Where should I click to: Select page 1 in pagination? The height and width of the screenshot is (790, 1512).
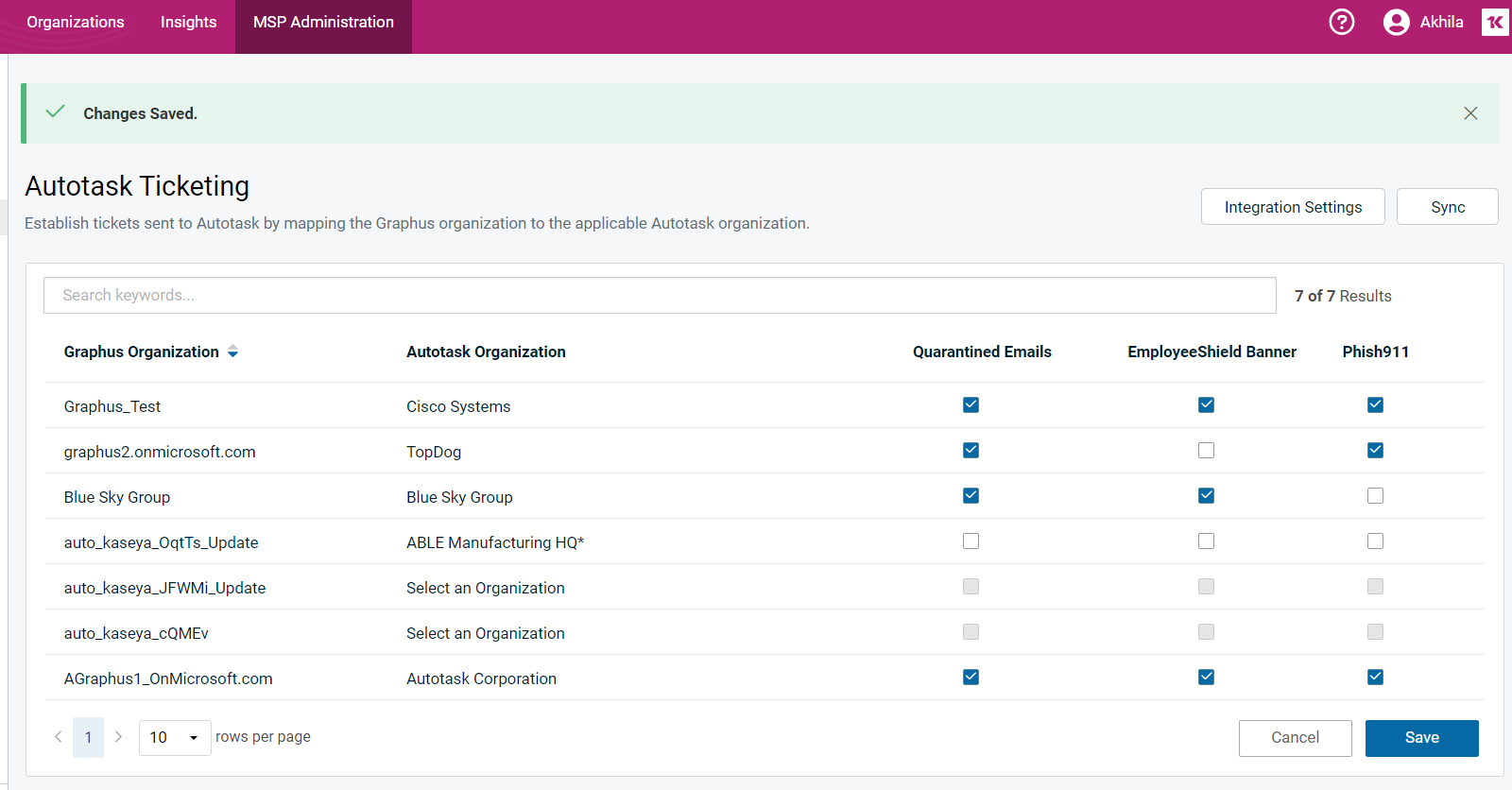coord(89,737)
